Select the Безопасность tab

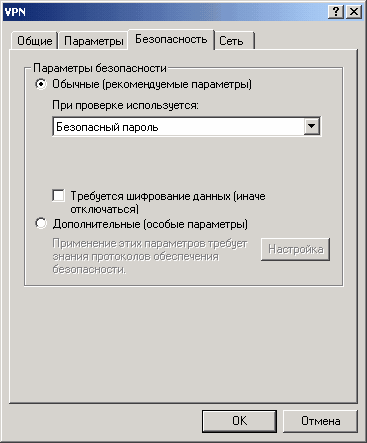pos(171,39)
